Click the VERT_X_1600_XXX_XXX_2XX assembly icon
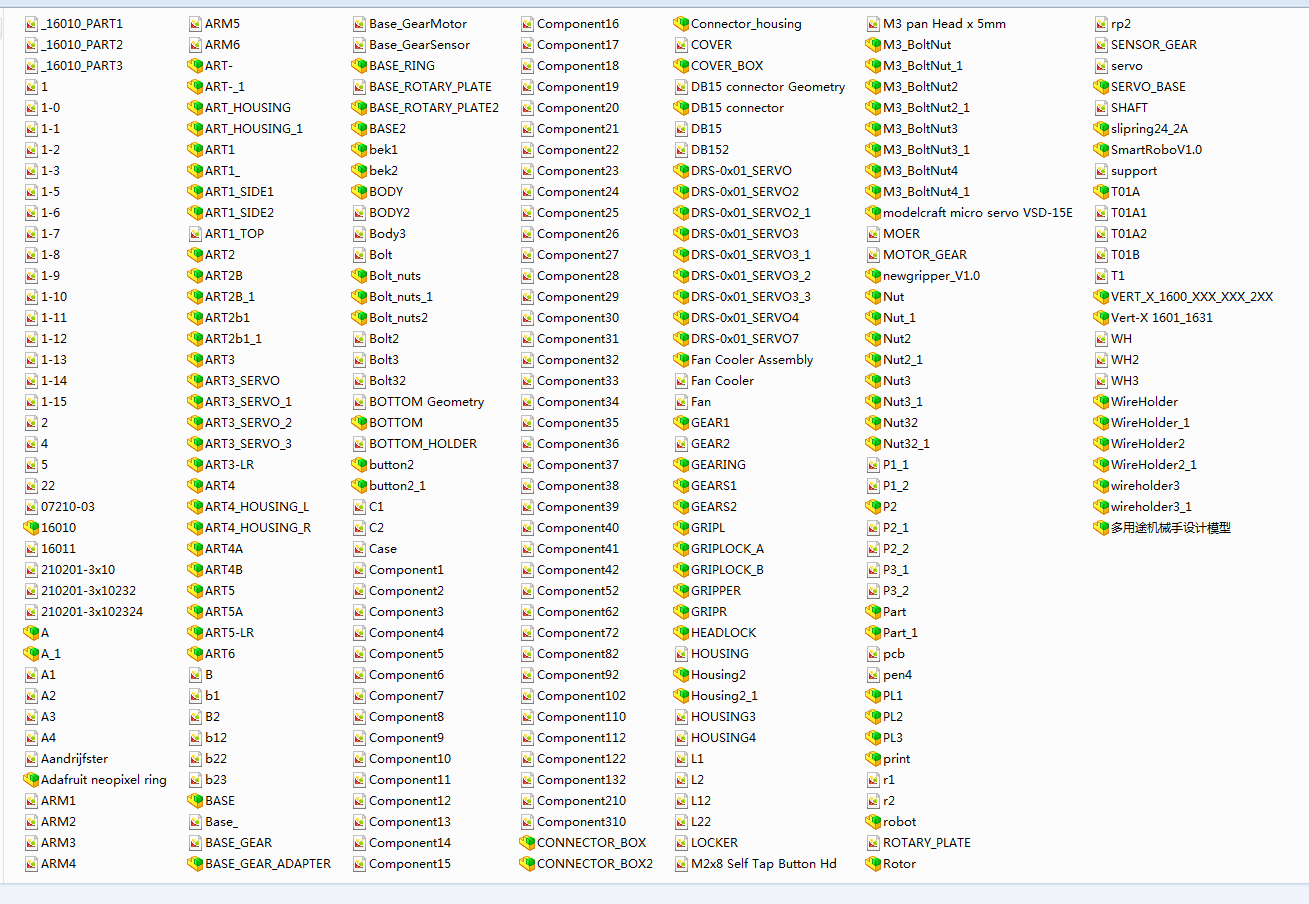Screen dimensions: 1309x904 click(x=1102, y=297)
